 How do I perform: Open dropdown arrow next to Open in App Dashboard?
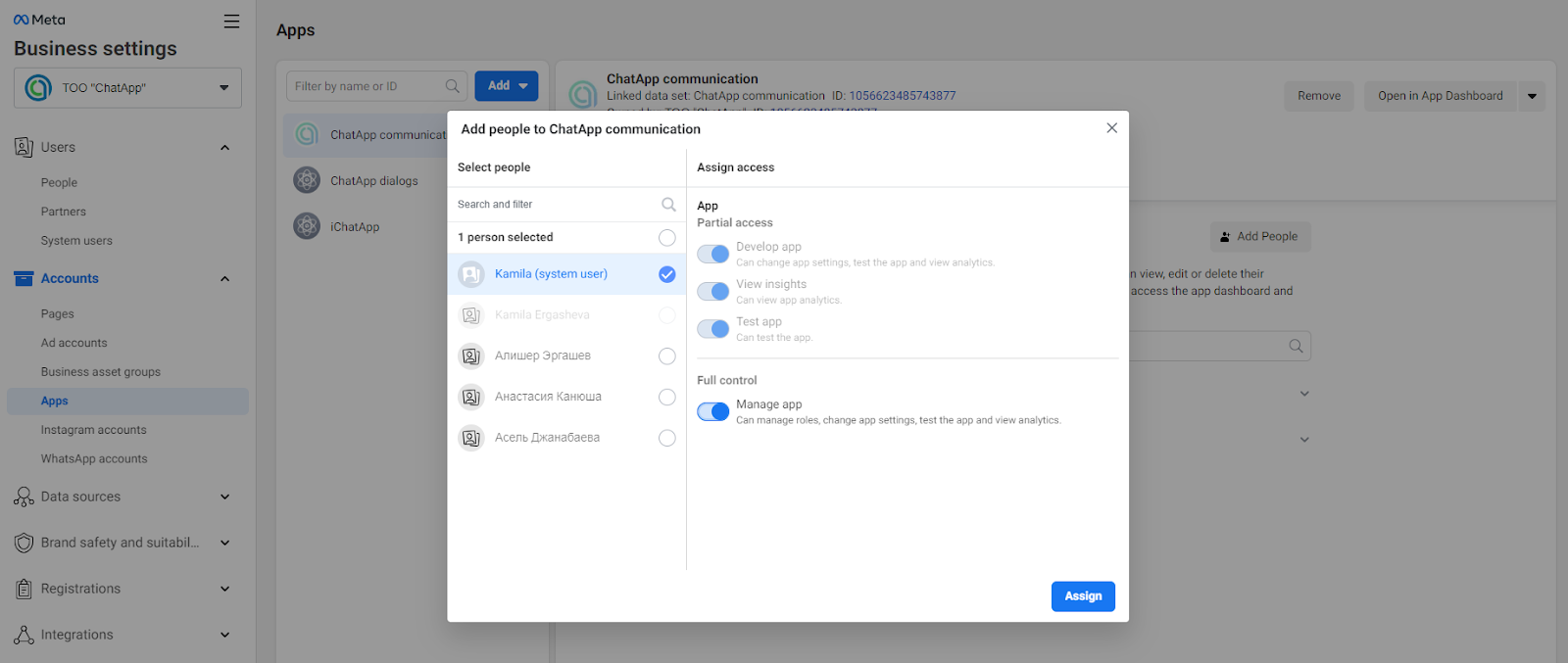(1532, 96)
